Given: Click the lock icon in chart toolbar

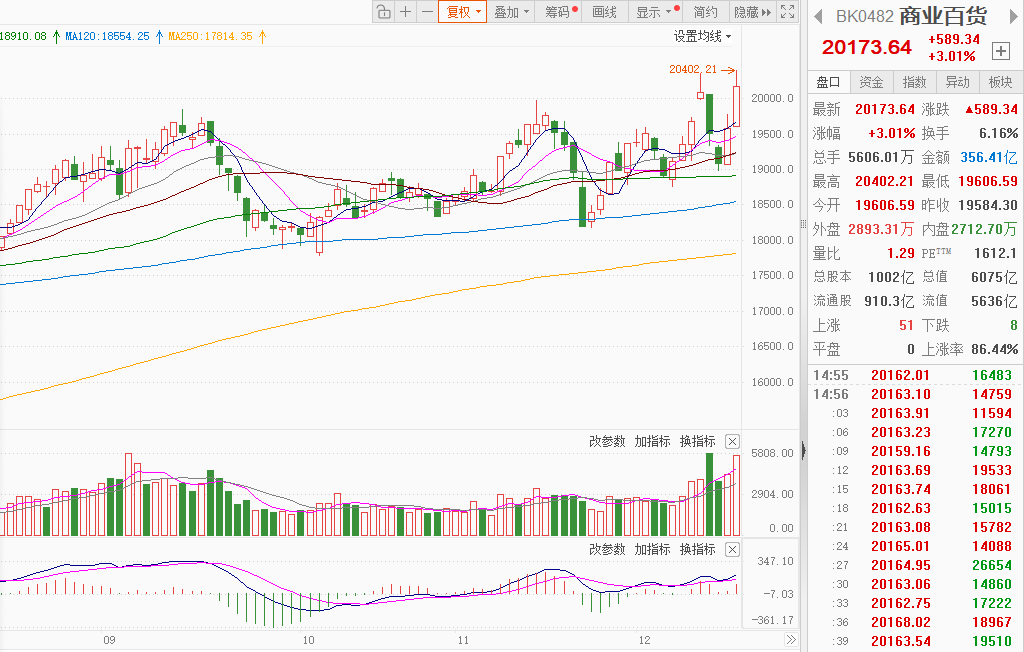Looking at the screenshot, I should (x=383, y=12).
